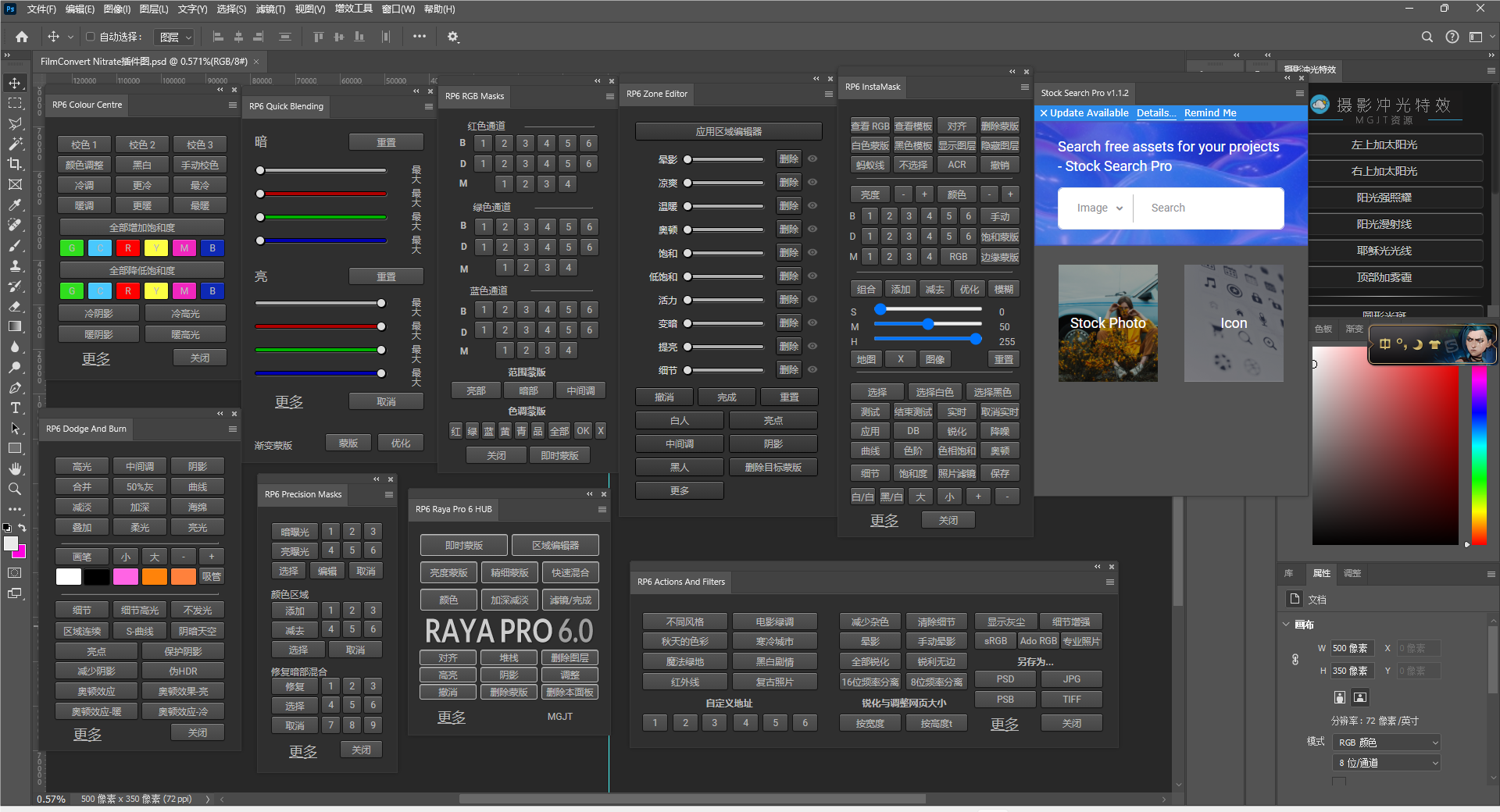Toggle eye icon beside 细节 in Zone Editor

pyautogui.click(x=812, y=369)
